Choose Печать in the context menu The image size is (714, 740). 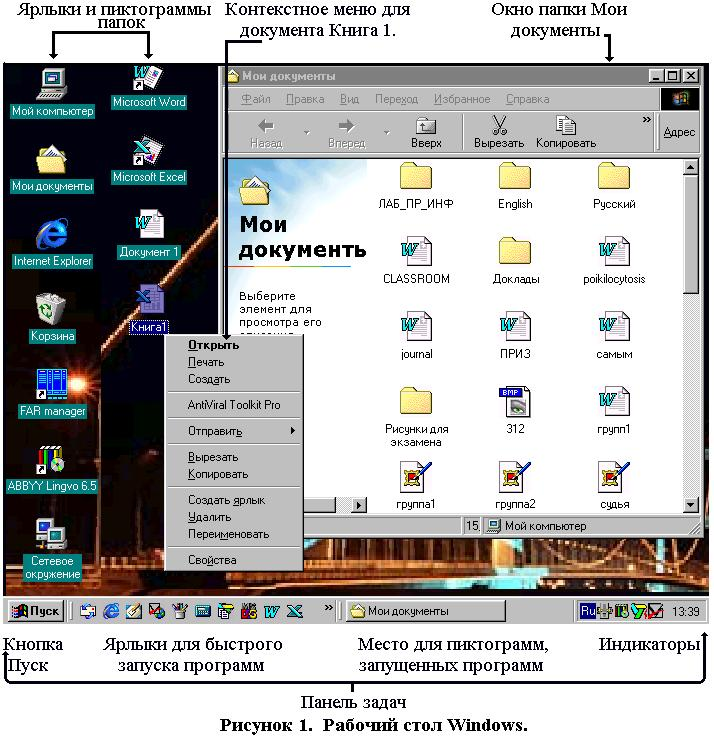point(234,362)
